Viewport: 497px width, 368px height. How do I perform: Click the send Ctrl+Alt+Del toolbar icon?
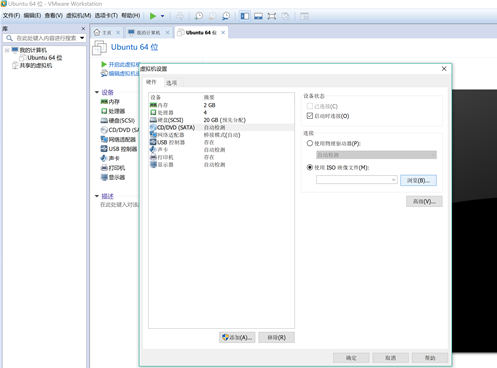180,16
